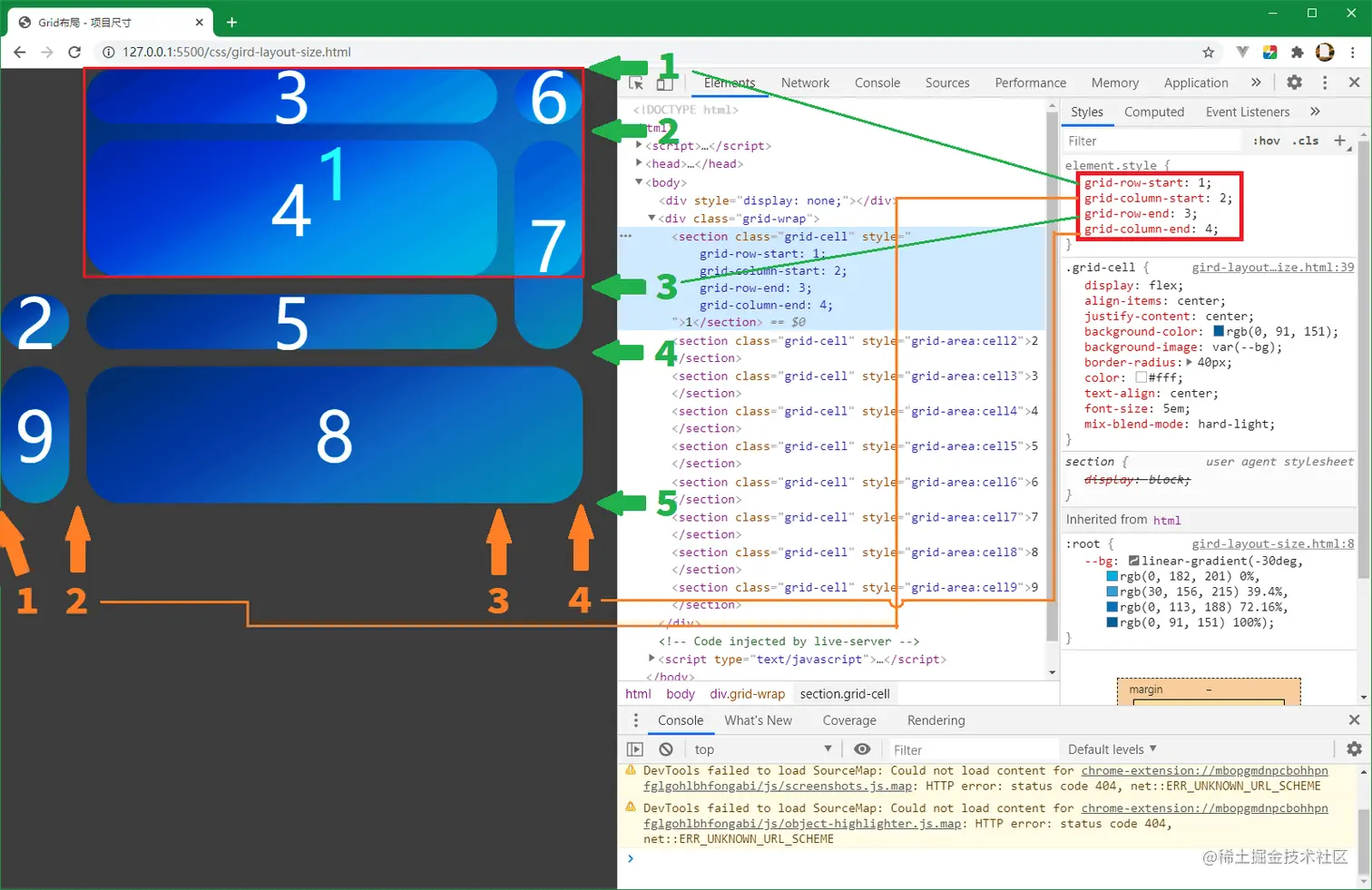Clear the console with the ban icon
Screen dimensions: 1372x890
[x=666, y=748]
